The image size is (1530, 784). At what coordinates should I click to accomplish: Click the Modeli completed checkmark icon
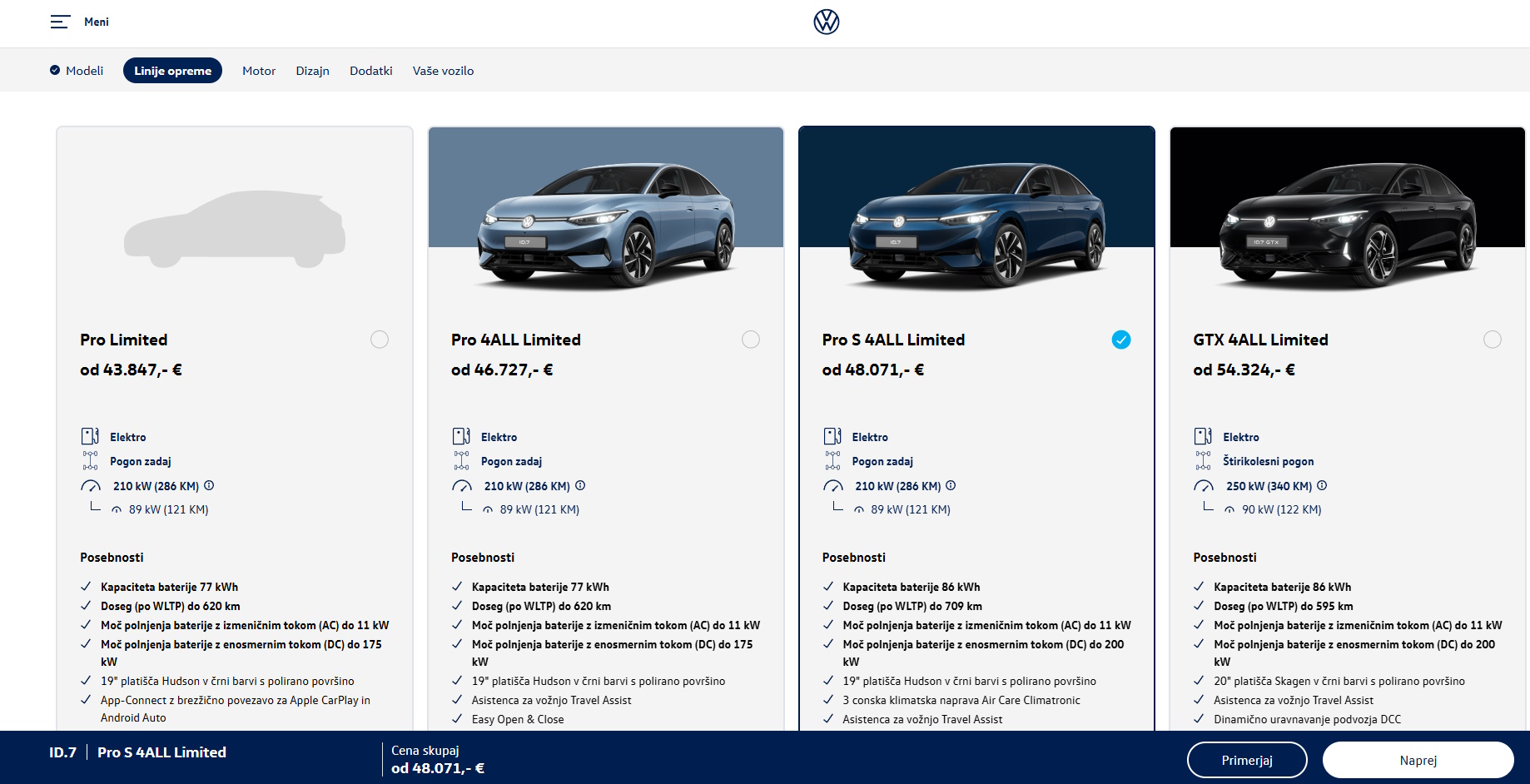(x=55, y=70)
